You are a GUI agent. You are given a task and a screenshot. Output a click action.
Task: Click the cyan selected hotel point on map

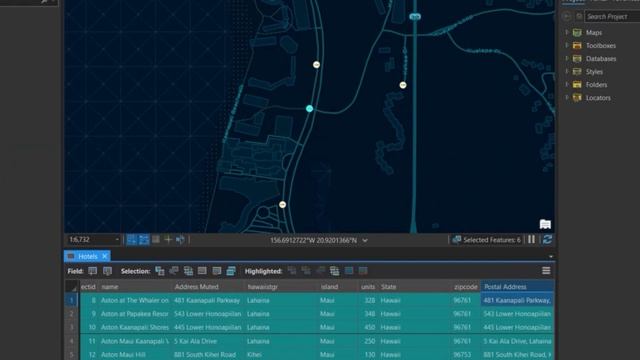click(x=309, y=108)
